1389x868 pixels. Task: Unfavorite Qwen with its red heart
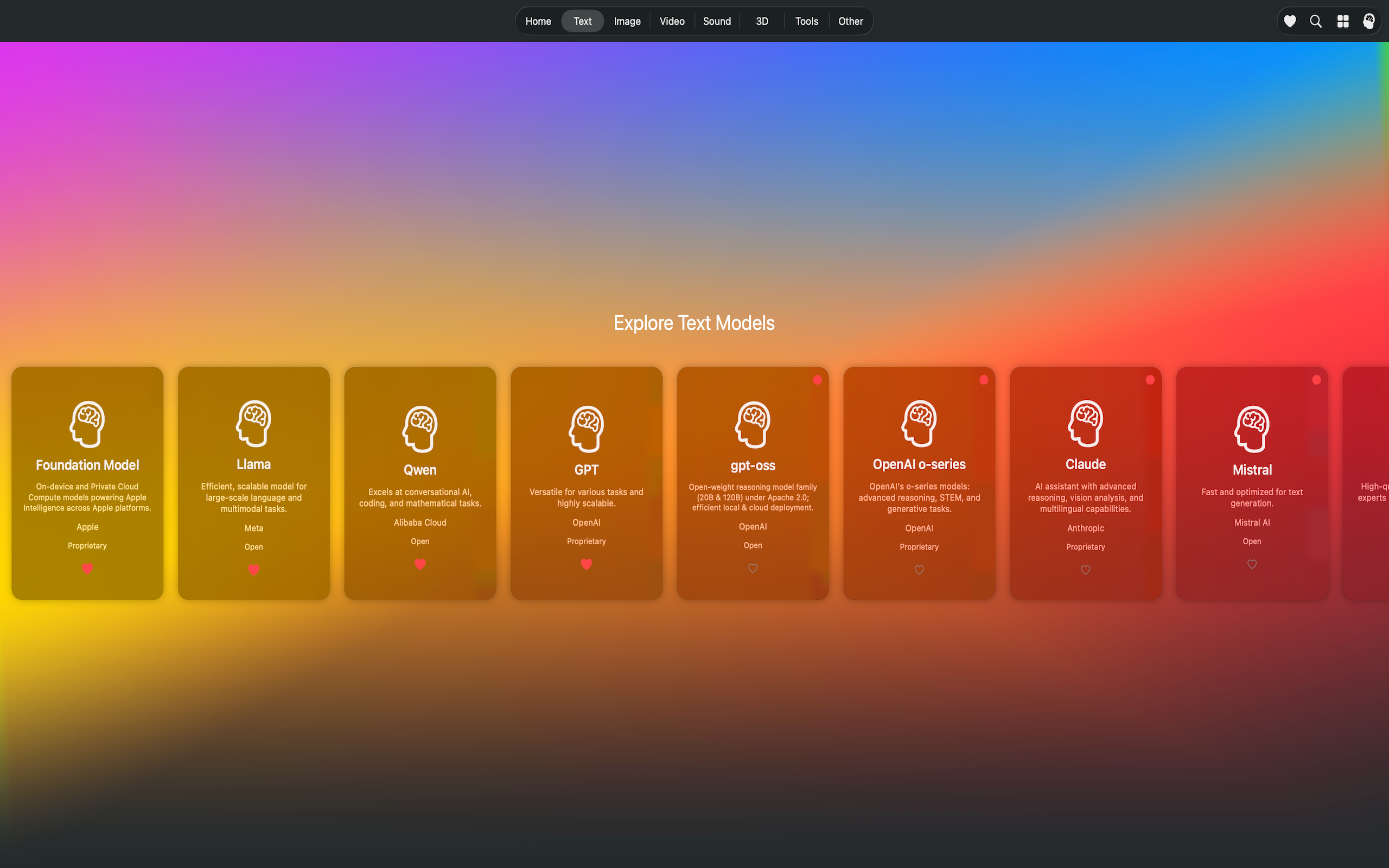420,564
